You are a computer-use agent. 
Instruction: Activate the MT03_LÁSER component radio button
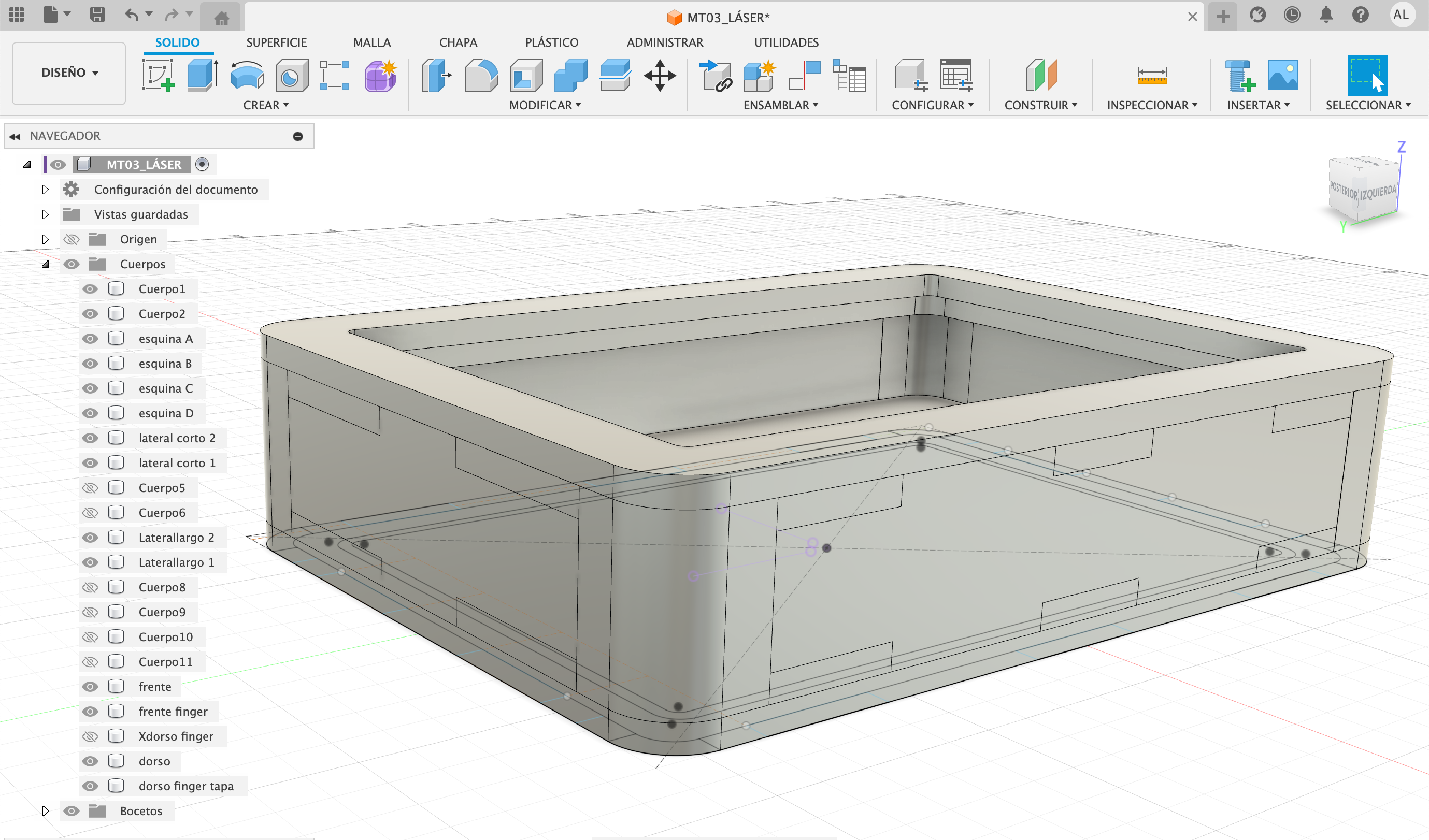[202, 164]
